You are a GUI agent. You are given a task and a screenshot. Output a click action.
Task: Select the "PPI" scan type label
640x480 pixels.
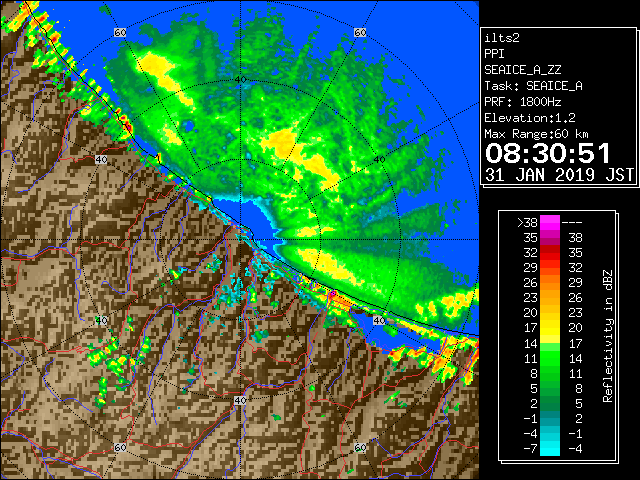pyautogui.click(x=494, y=54)
